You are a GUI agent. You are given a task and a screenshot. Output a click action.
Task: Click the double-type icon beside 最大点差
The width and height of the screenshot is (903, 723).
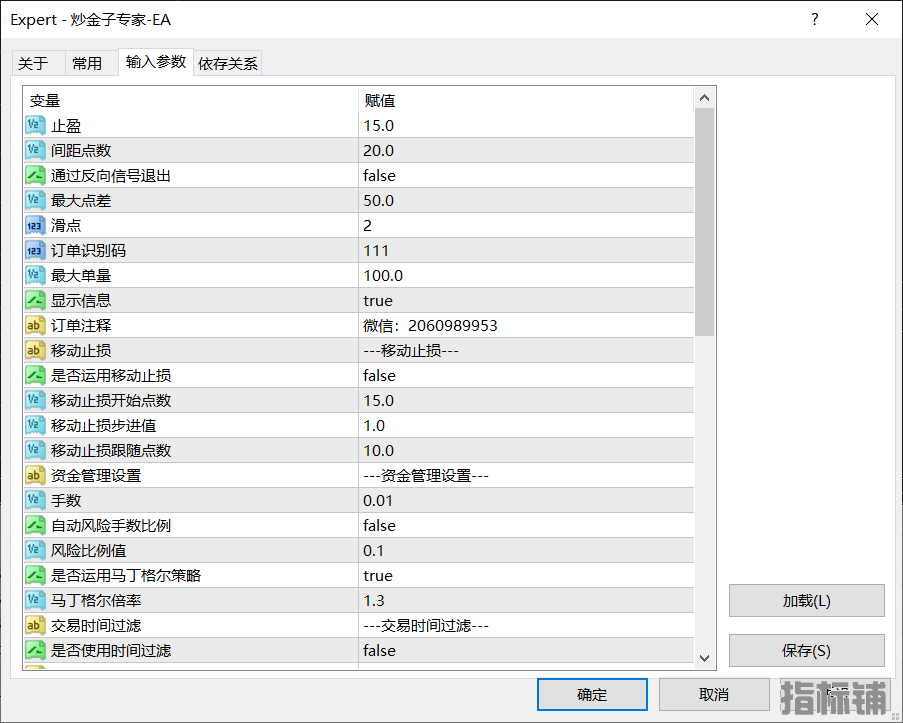[35, 200]
